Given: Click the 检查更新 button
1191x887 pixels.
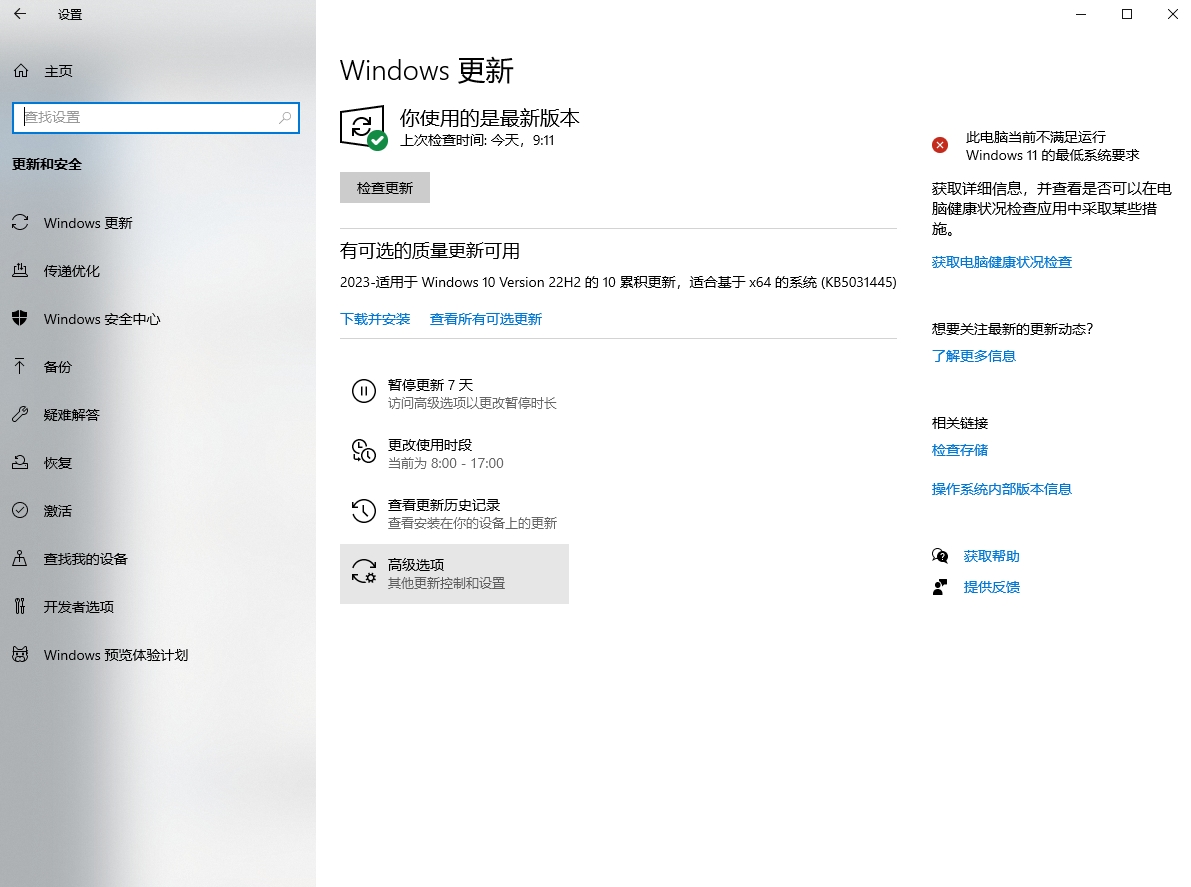Looking at the screenshot, I should pos(384,188).
